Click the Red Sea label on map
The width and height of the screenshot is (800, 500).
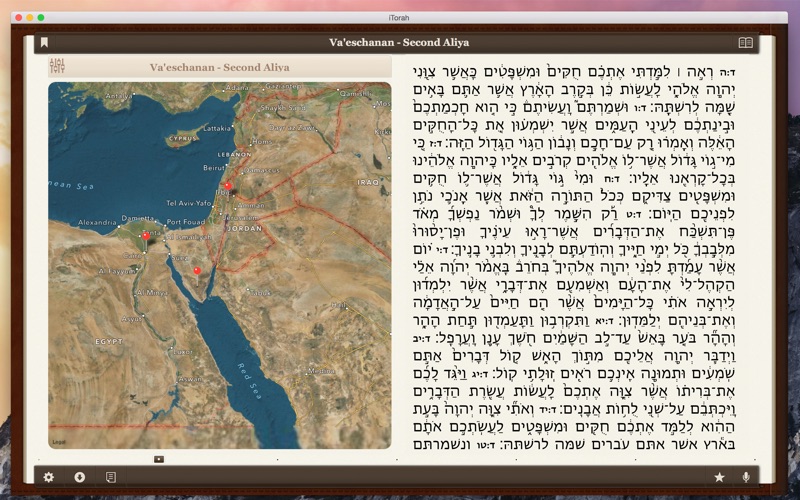click(249, 381)
